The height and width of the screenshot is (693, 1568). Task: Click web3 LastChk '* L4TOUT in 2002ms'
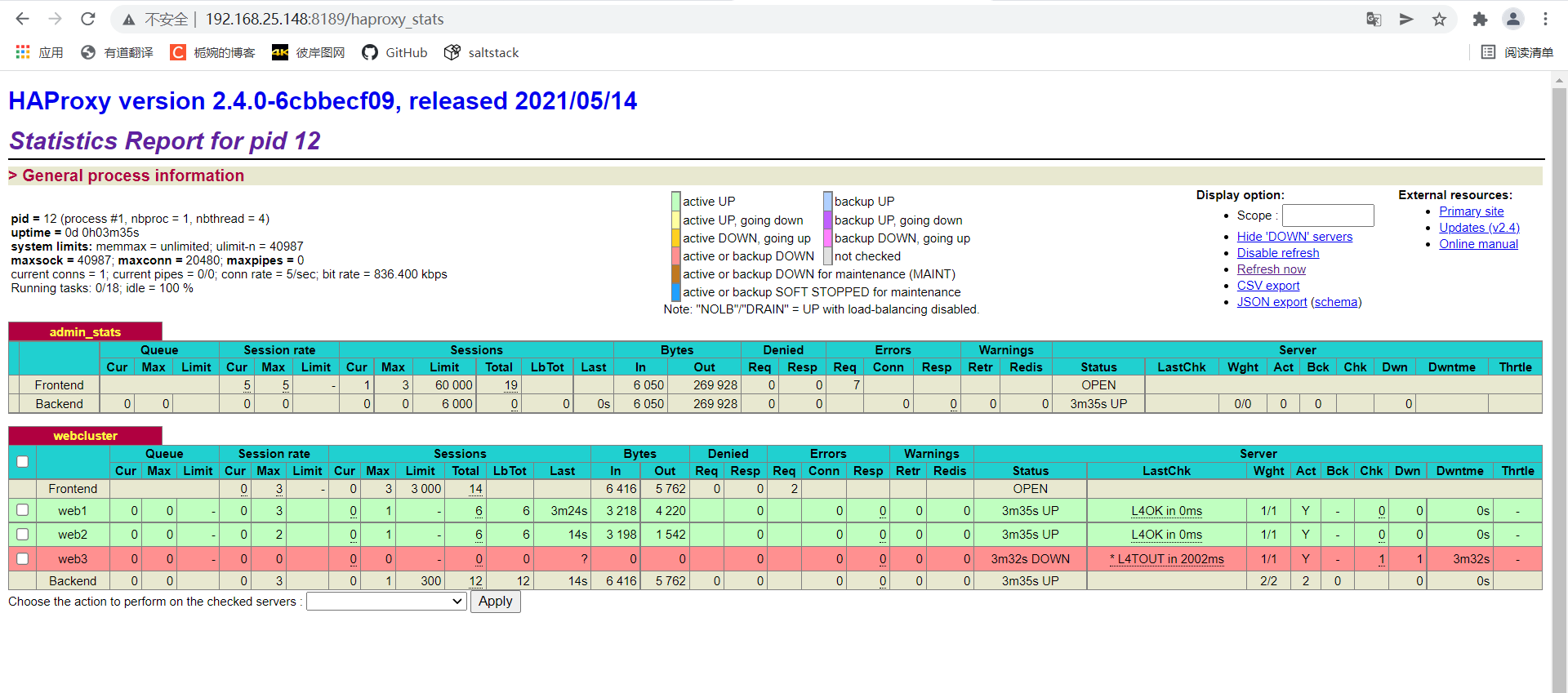tap(1166, 559)
